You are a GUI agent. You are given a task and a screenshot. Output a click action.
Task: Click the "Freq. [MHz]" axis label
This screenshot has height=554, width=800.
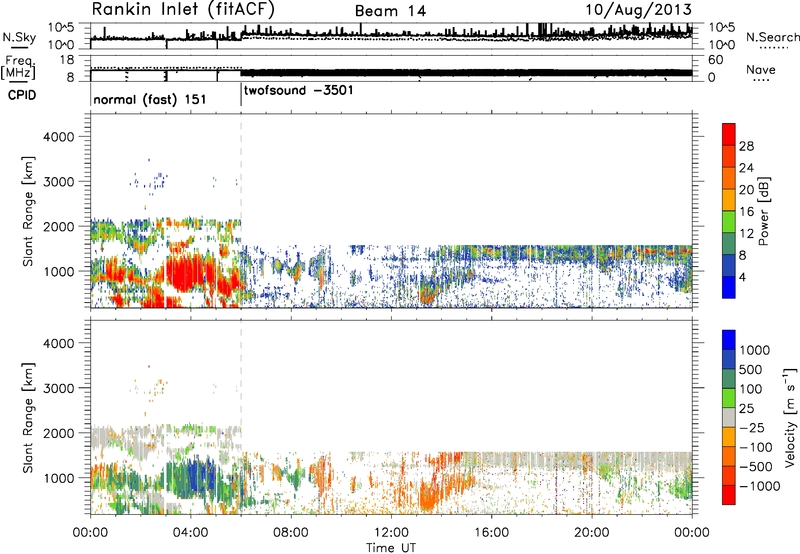click(x=18, y=67)
